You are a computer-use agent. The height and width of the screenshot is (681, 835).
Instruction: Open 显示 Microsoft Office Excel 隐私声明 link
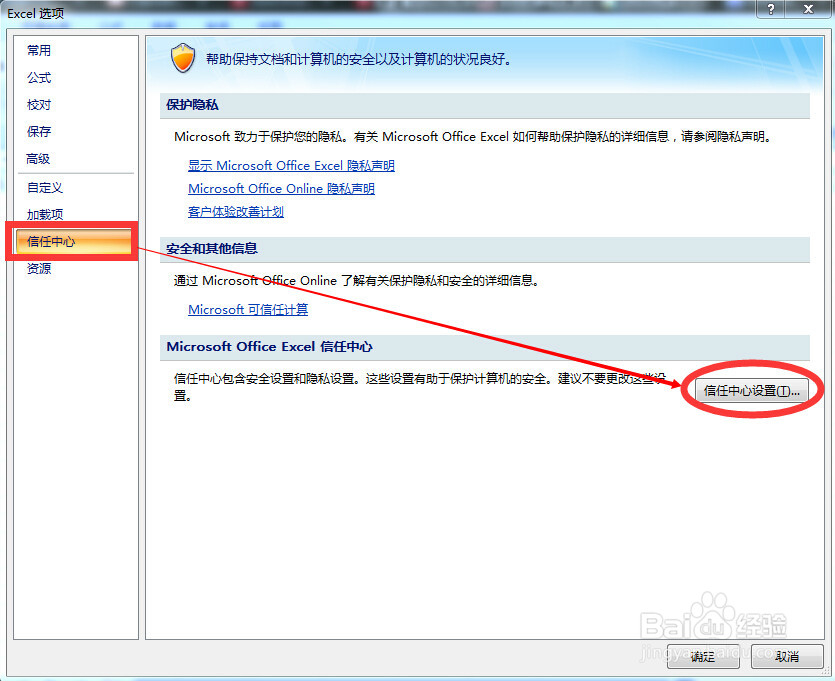pyautogui.click(x=291, y=166)
